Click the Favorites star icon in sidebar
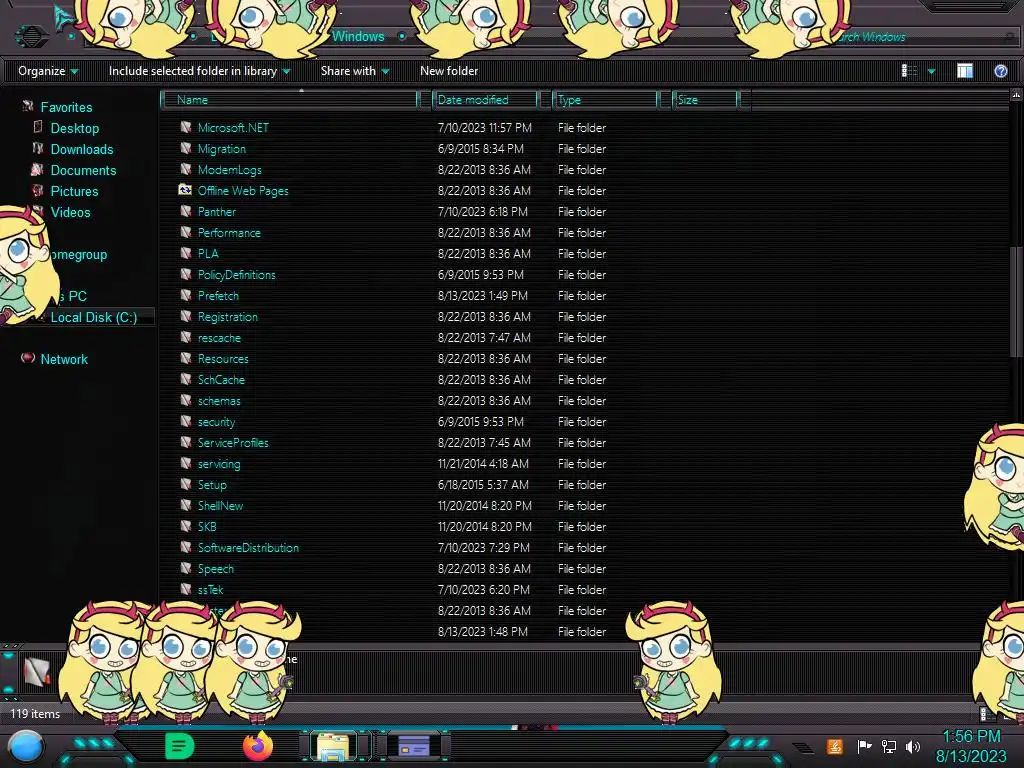1024x768 pixels. tap(28, 106)
